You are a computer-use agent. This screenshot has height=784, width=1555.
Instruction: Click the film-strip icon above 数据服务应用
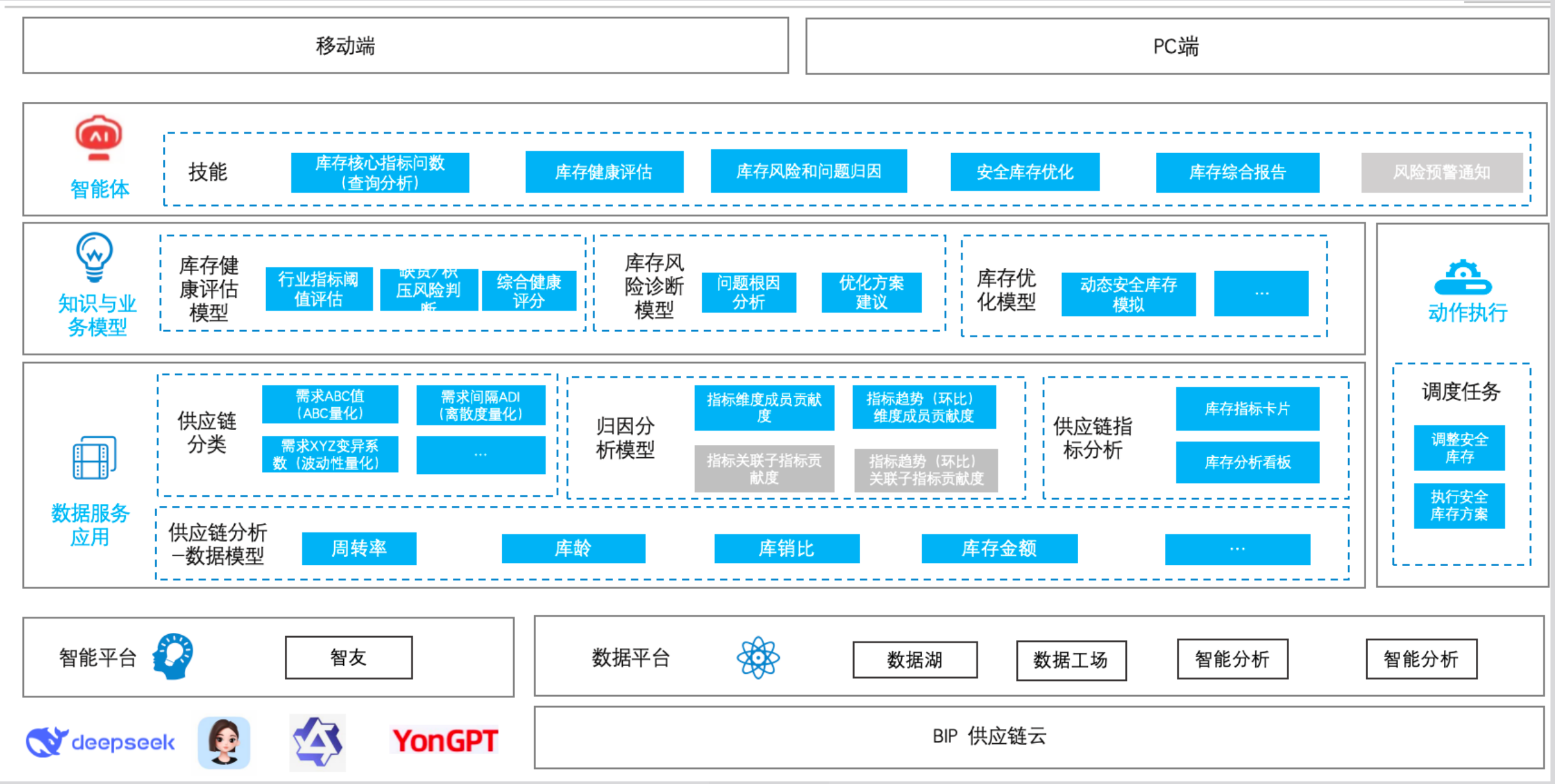coord(95,458)
